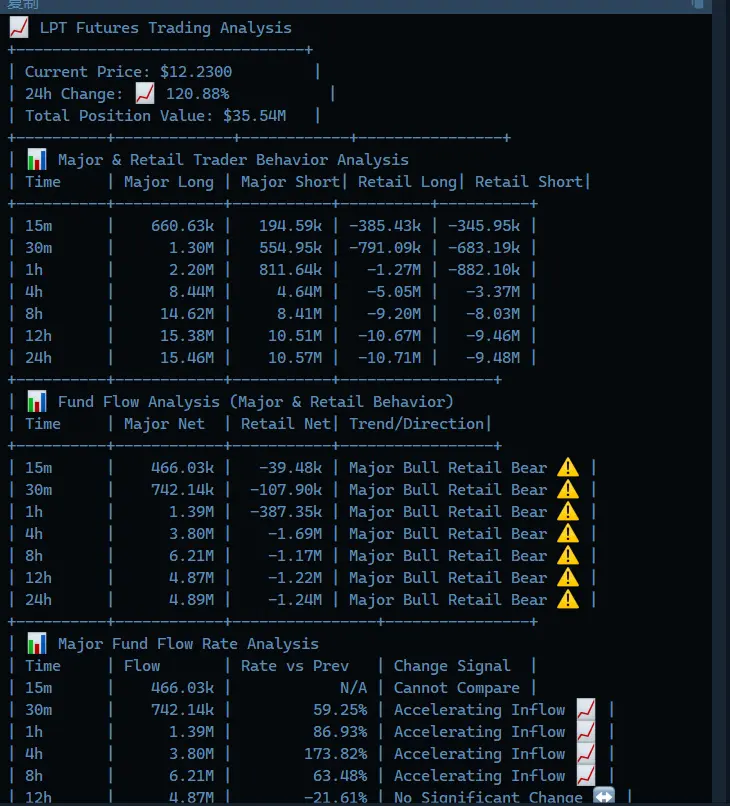This screenshot has height=806, width=730.
Task: Select the -1.69M Retail Net value
Action: tap(295, 534)
